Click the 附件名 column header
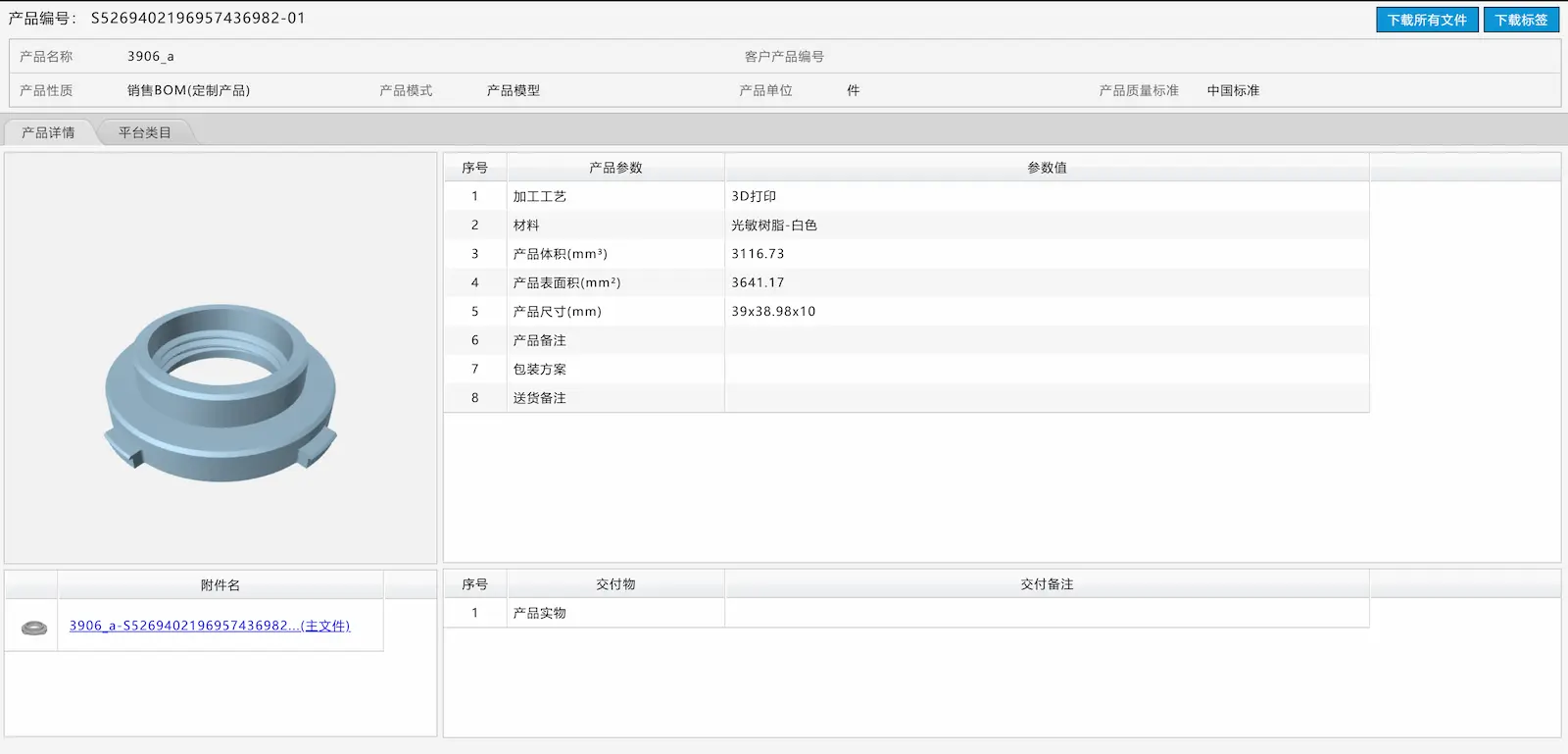The width and height of the screenshot is (1568, 754). (220, 585)
